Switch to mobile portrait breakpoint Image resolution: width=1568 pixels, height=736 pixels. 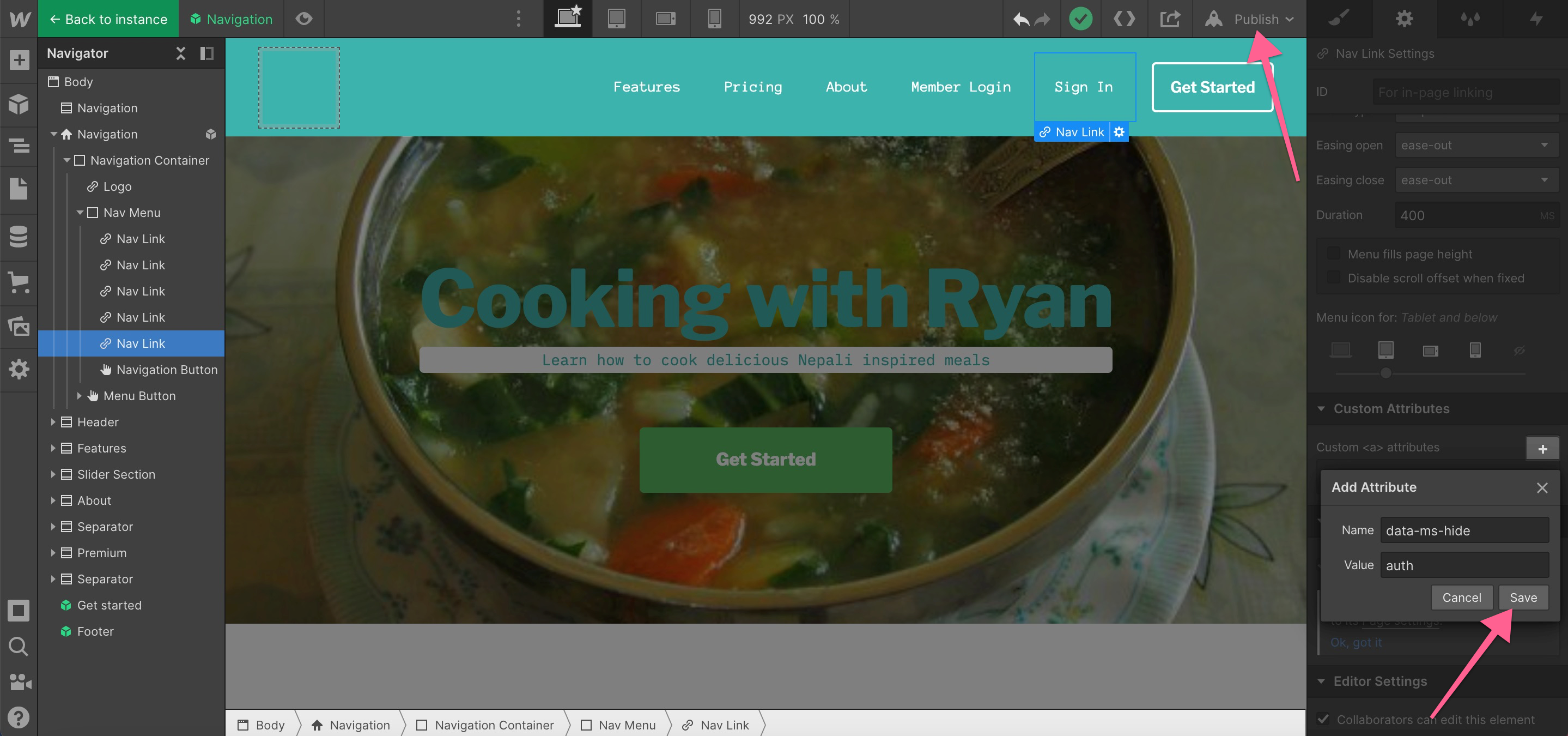714,19
